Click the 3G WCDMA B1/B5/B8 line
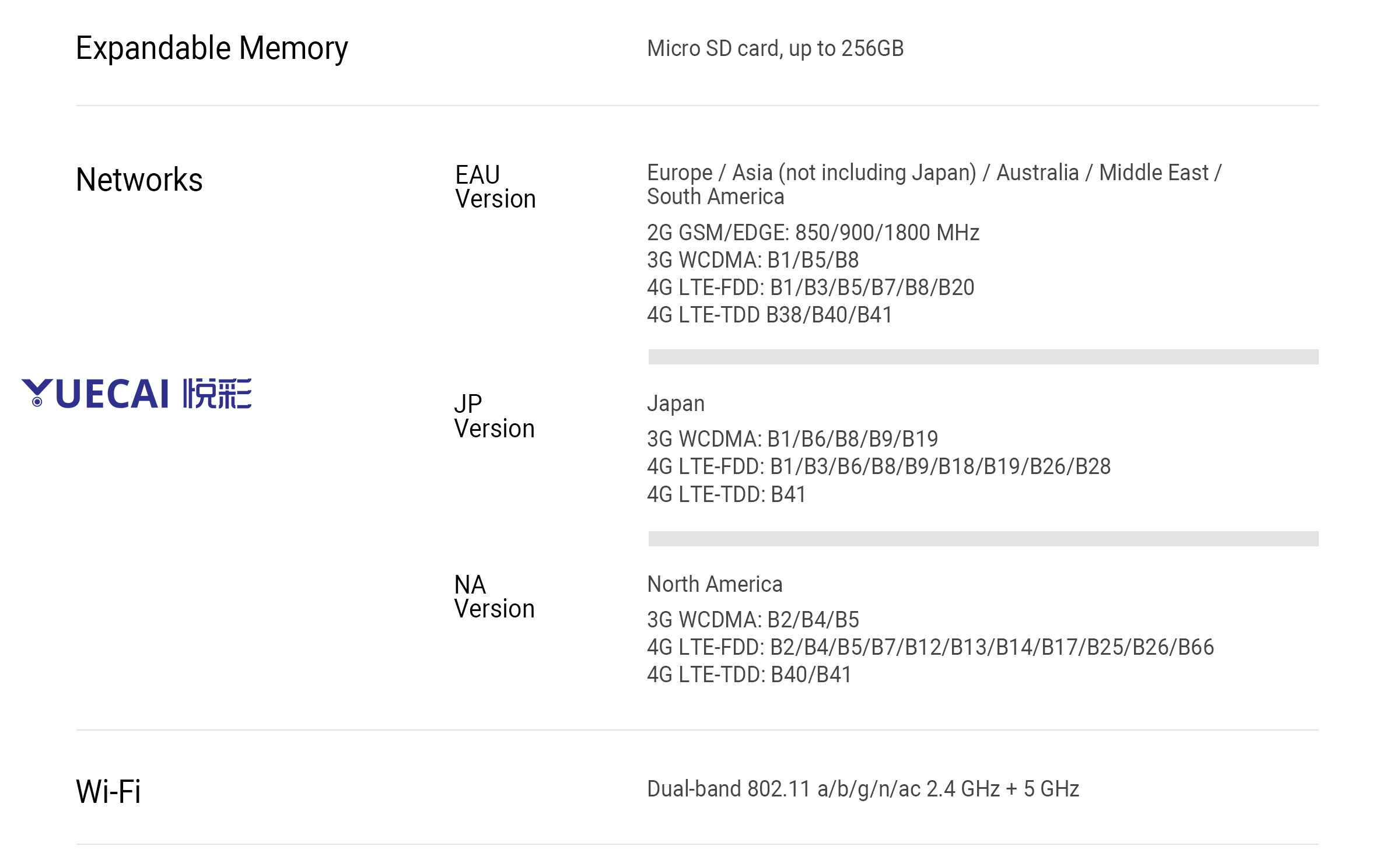This screenshot has height=867, width=1400. [x=752, y=260]
